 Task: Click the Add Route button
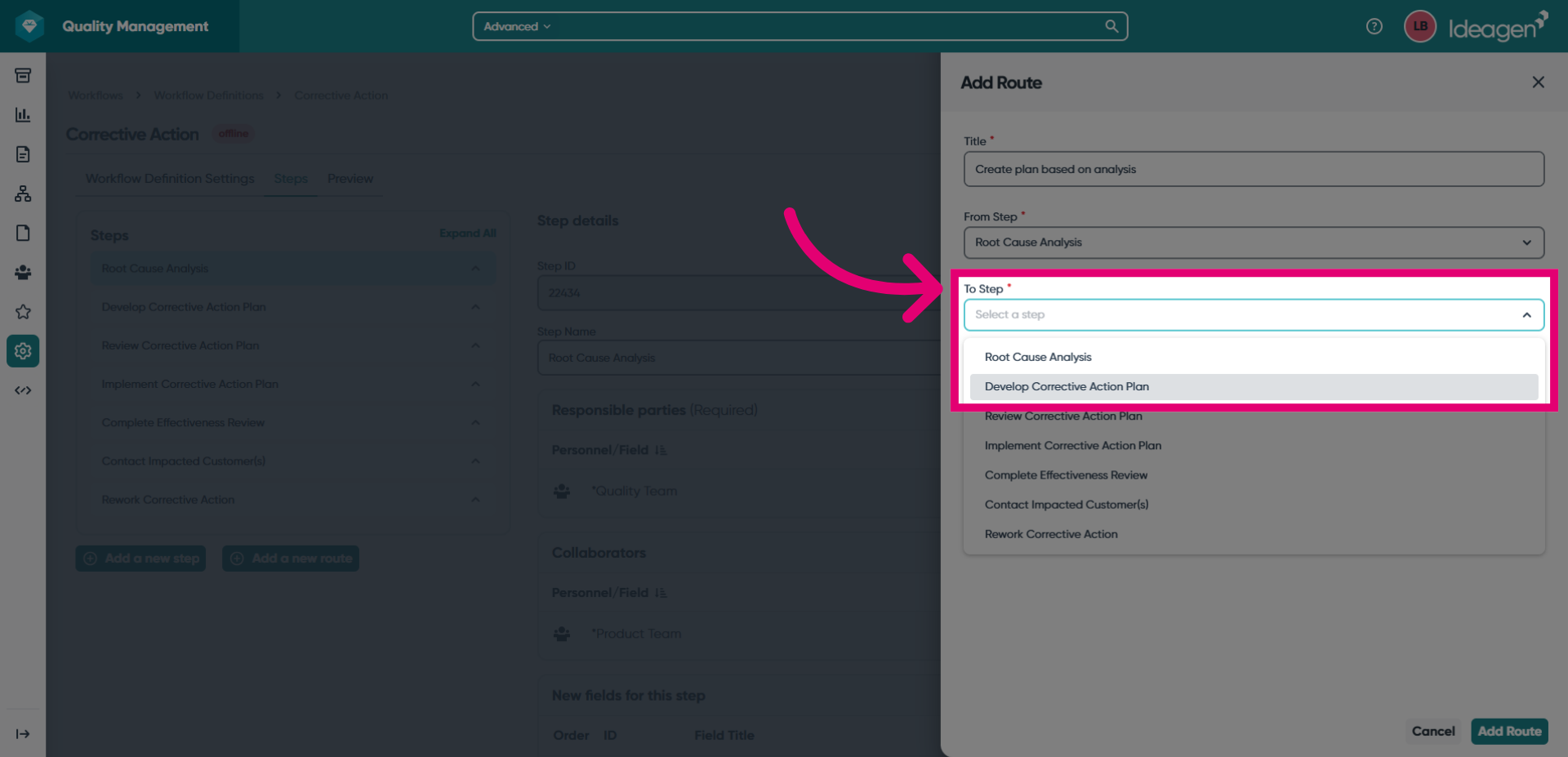point(1509,731)
